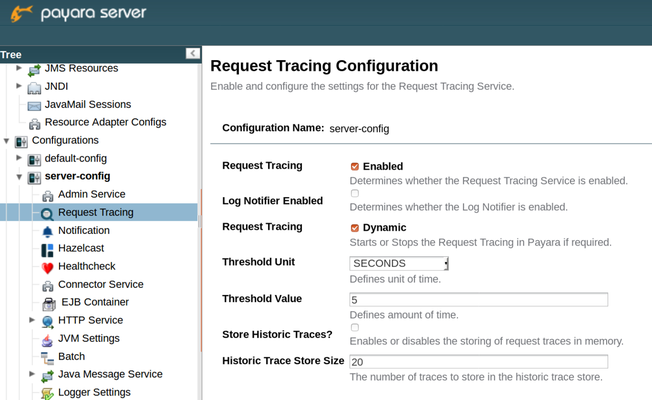Expand the HTTP Service tree node
The height and width of the screenshot is (400, 652).
point(32,321)
